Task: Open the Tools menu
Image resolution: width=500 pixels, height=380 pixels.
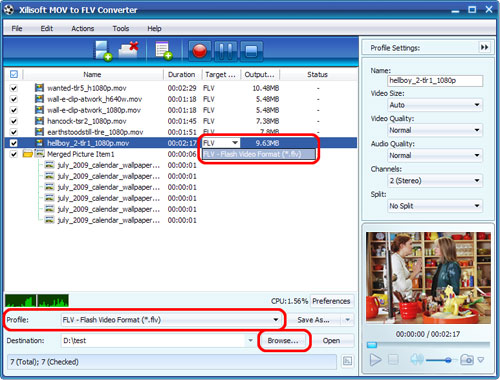Action: point(121,28)
